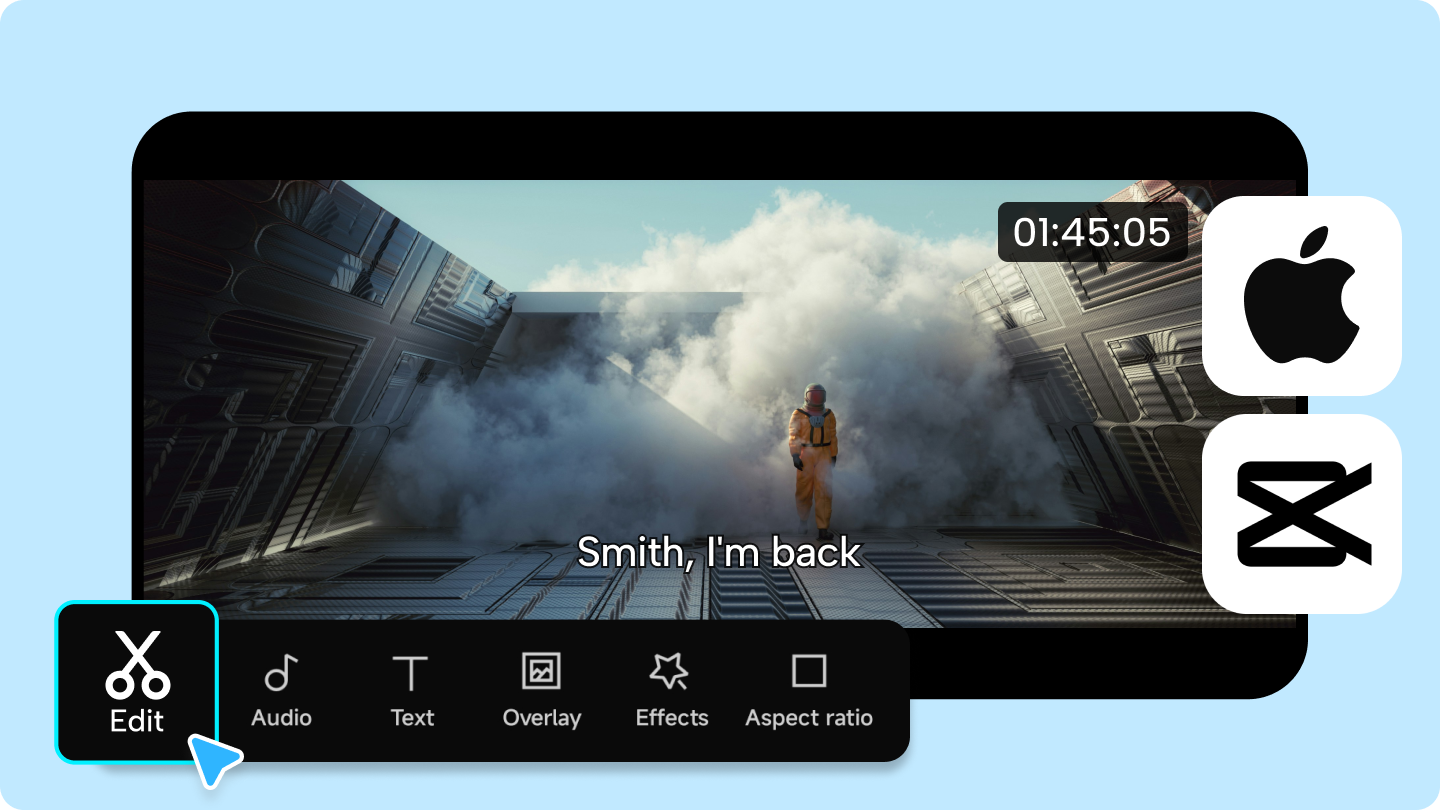
Task: Click the highlighted Edit button
Action: point(137,680)
